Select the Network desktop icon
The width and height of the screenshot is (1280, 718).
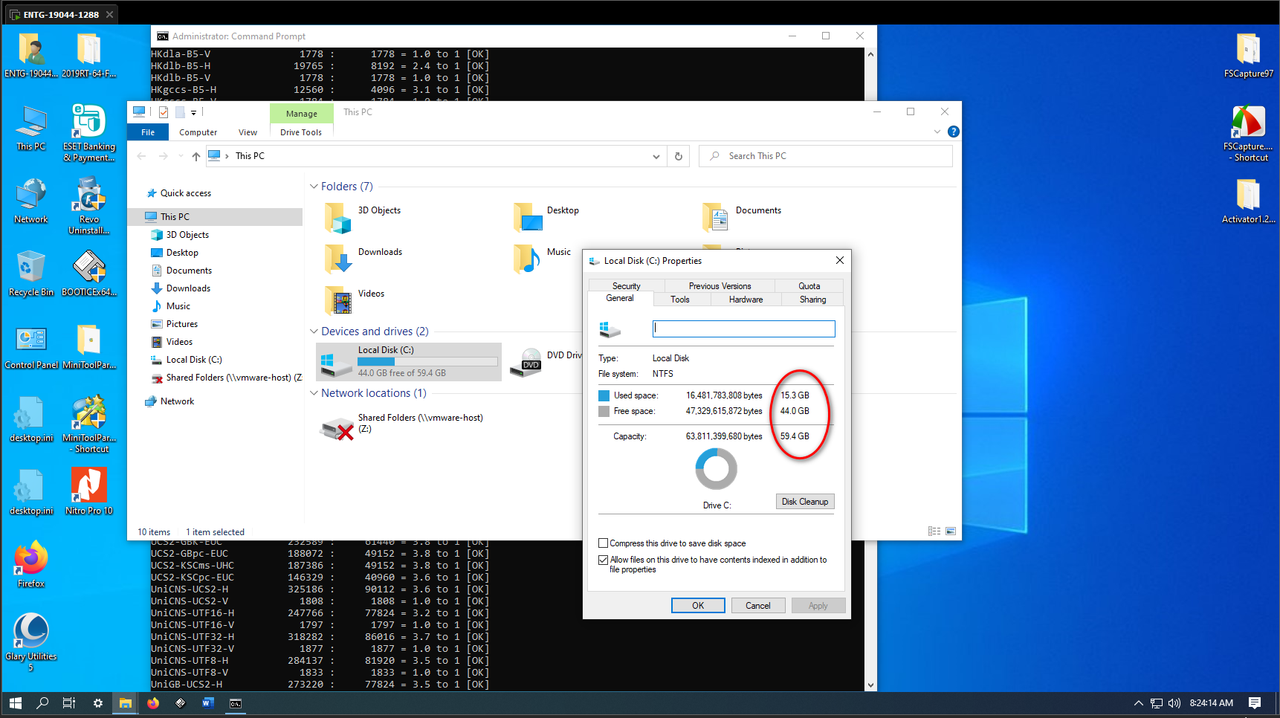31,201
